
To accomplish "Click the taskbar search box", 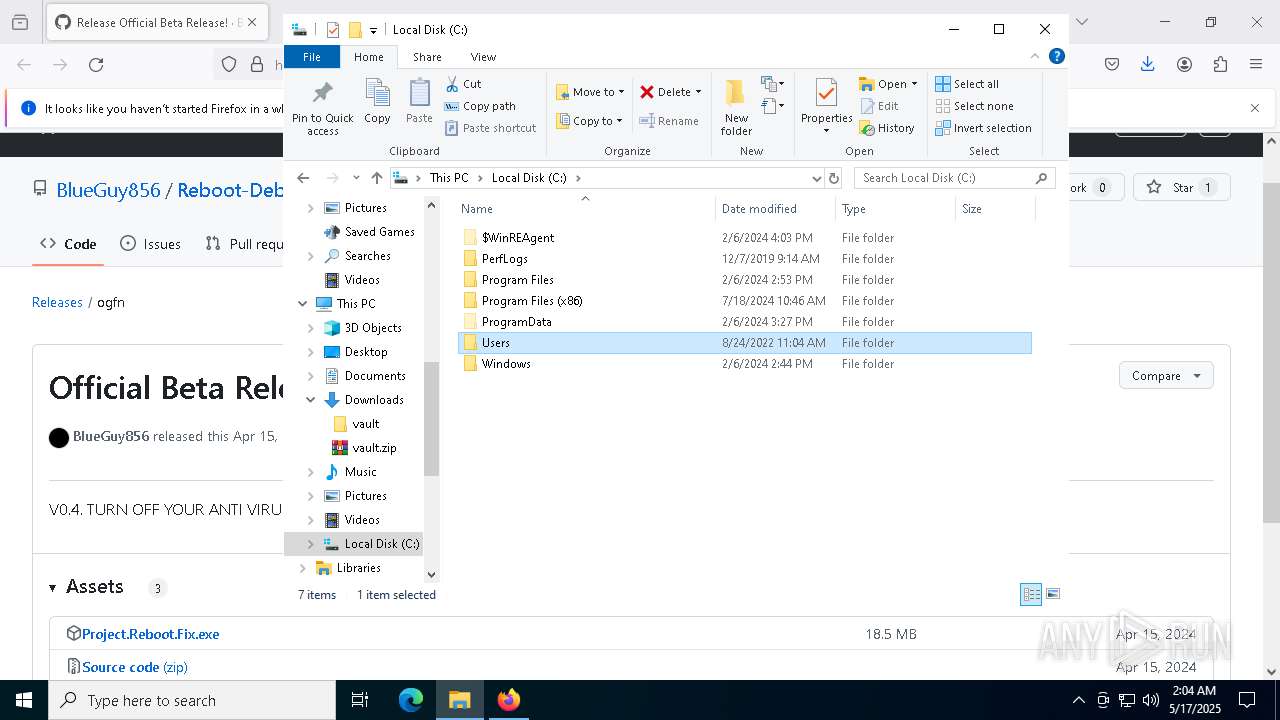I will (x=192, y=700).
